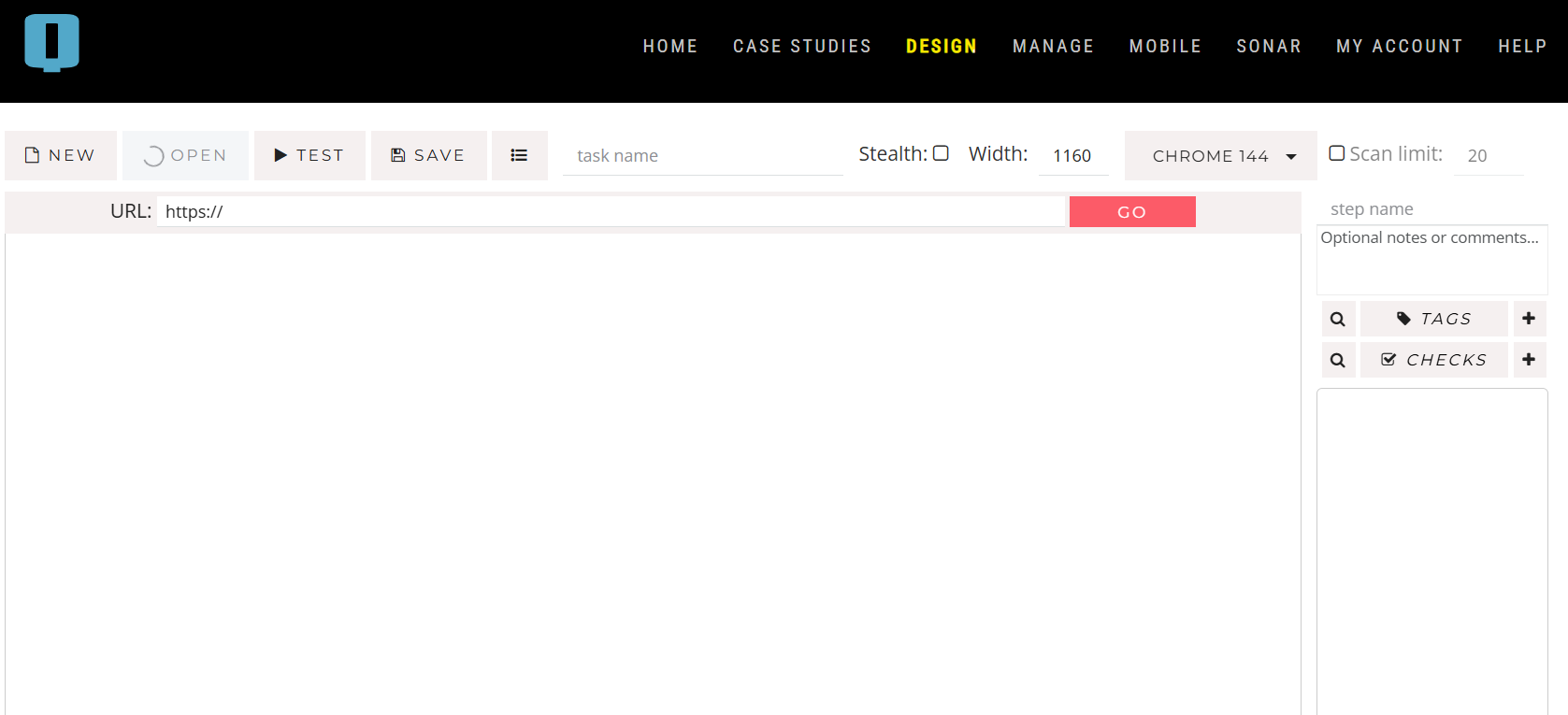Screen dimensions: 1568x715
Task: Enable the Stealth checkbox
Action: [x=941, y=153]
